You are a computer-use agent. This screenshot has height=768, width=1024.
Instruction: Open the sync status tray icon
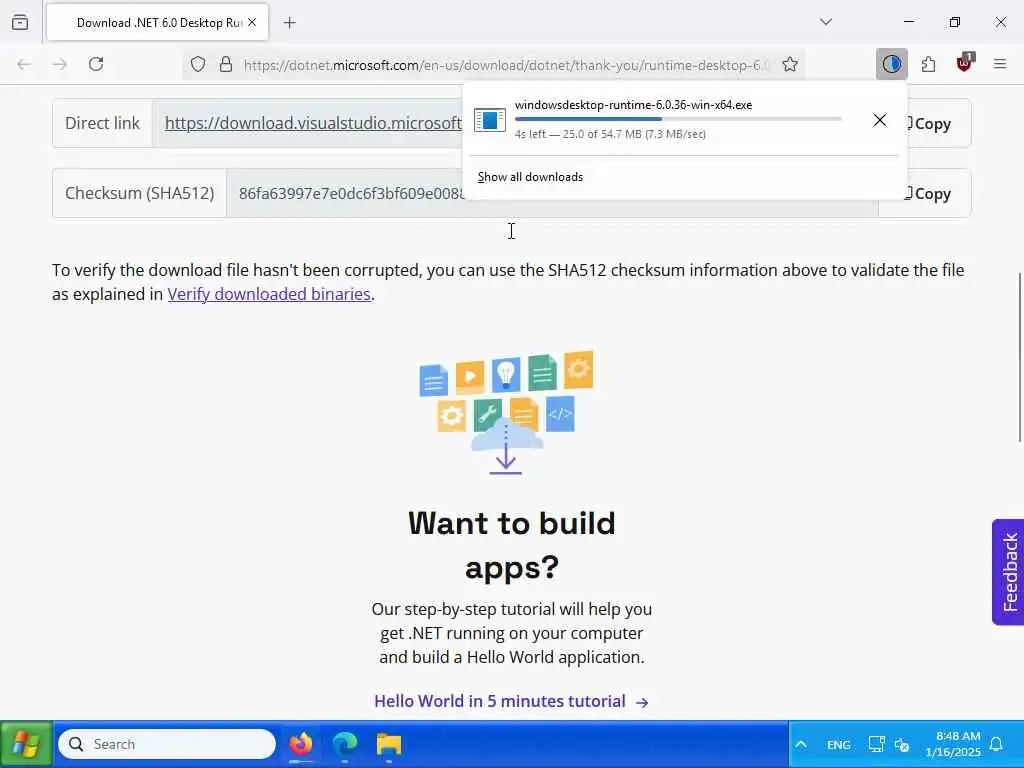pyautogui.click(x=902, y=744)
